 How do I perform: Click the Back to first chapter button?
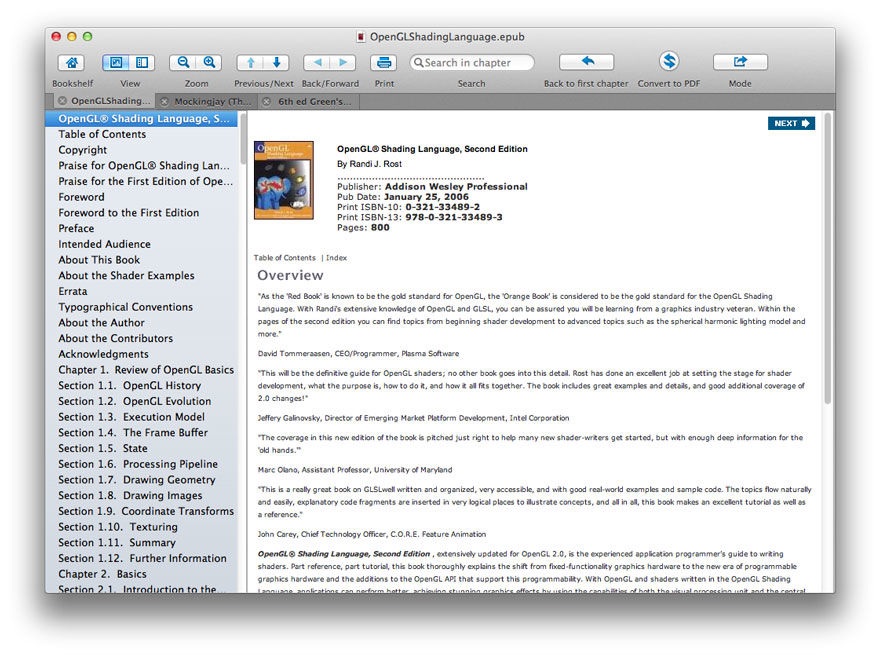(x=586, y=62)
